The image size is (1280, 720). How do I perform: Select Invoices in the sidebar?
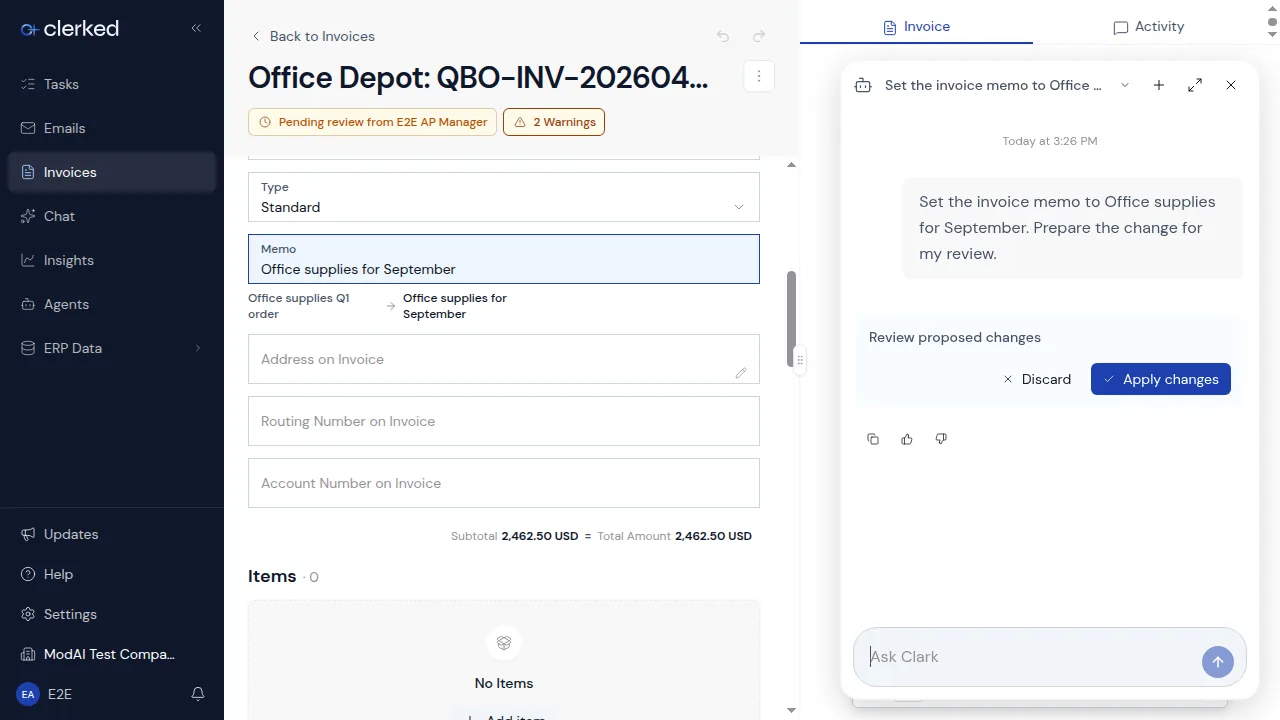pyautogui.click(x=112, y=172)
